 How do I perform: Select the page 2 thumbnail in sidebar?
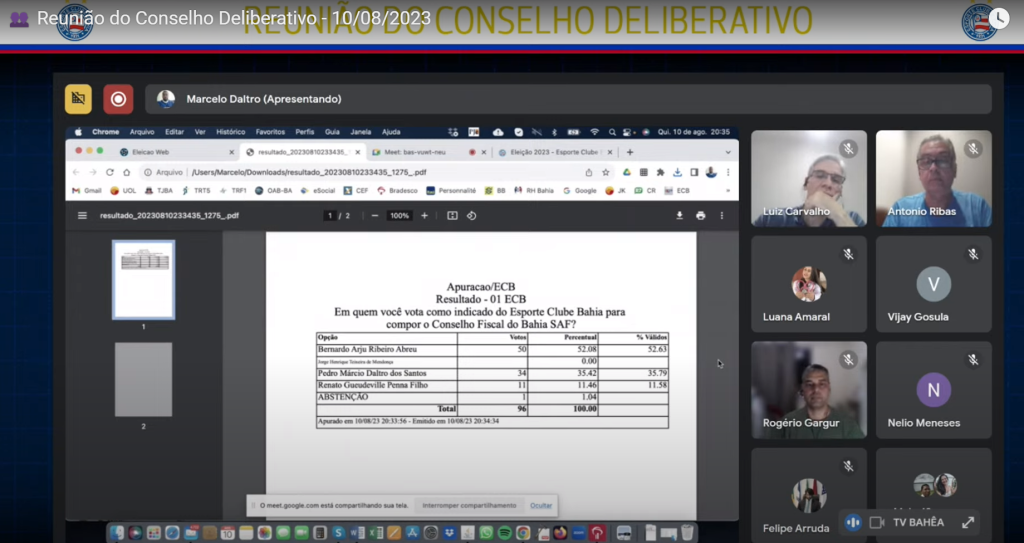[143, 379]
